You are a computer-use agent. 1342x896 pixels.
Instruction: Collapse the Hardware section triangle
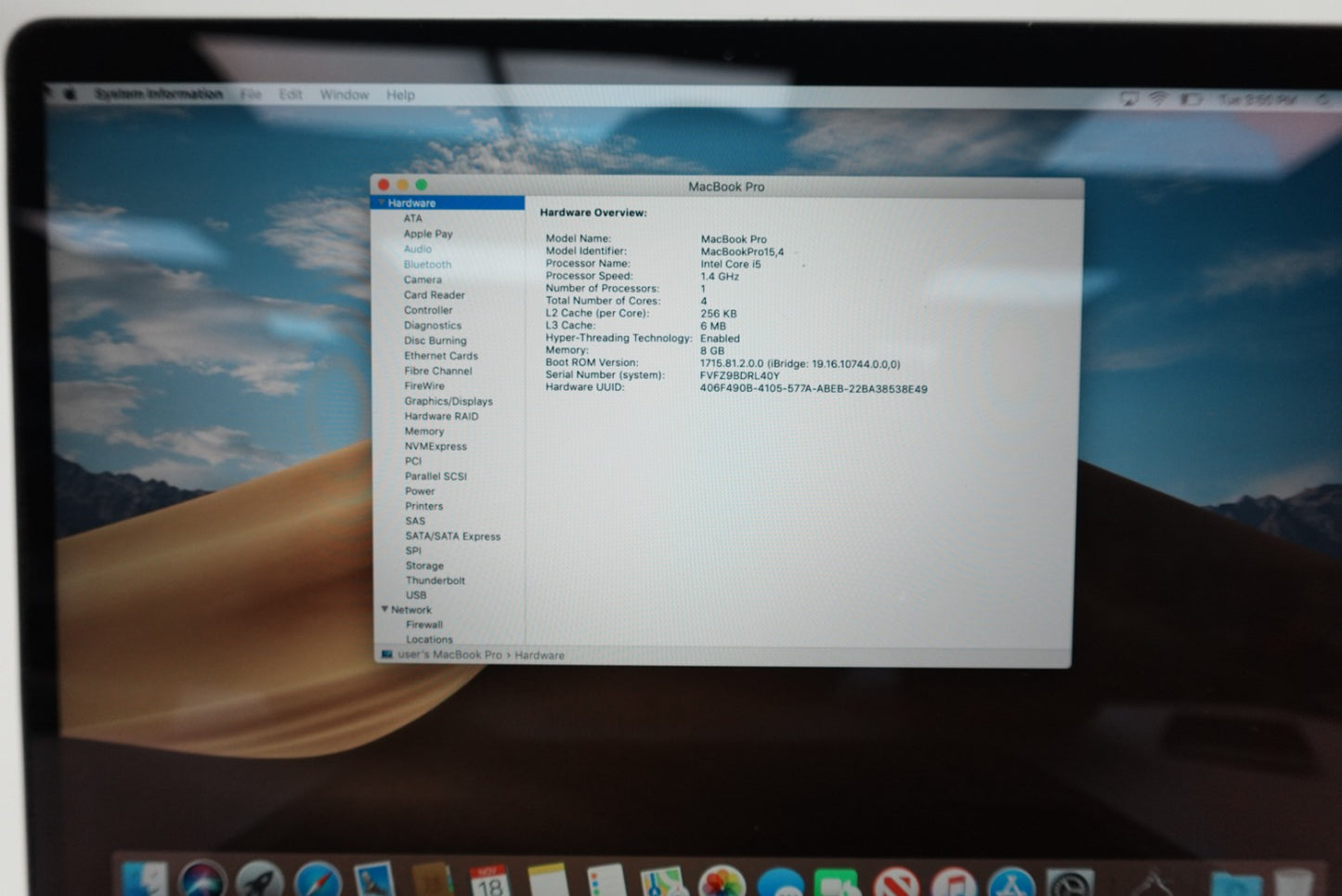(381, 202)
